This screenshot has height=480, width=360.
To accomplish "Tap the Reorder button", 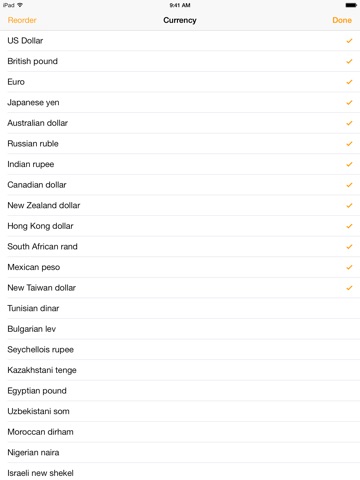I will coord(22,20).
